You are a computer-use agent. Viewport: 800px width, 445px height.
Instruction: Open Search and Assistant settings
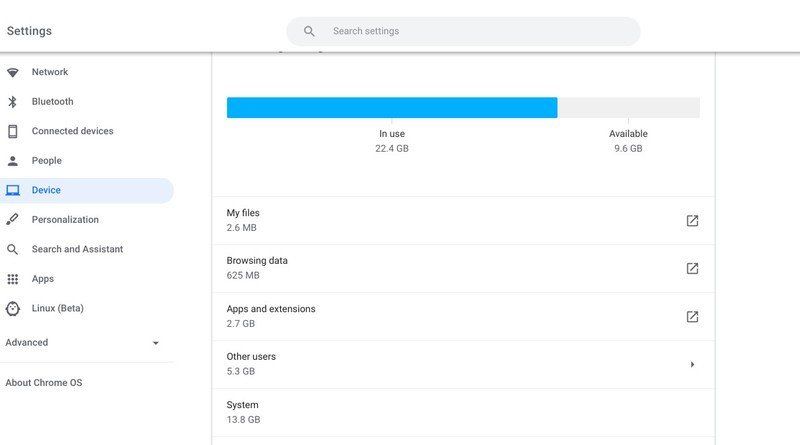(x=77, y=249)
